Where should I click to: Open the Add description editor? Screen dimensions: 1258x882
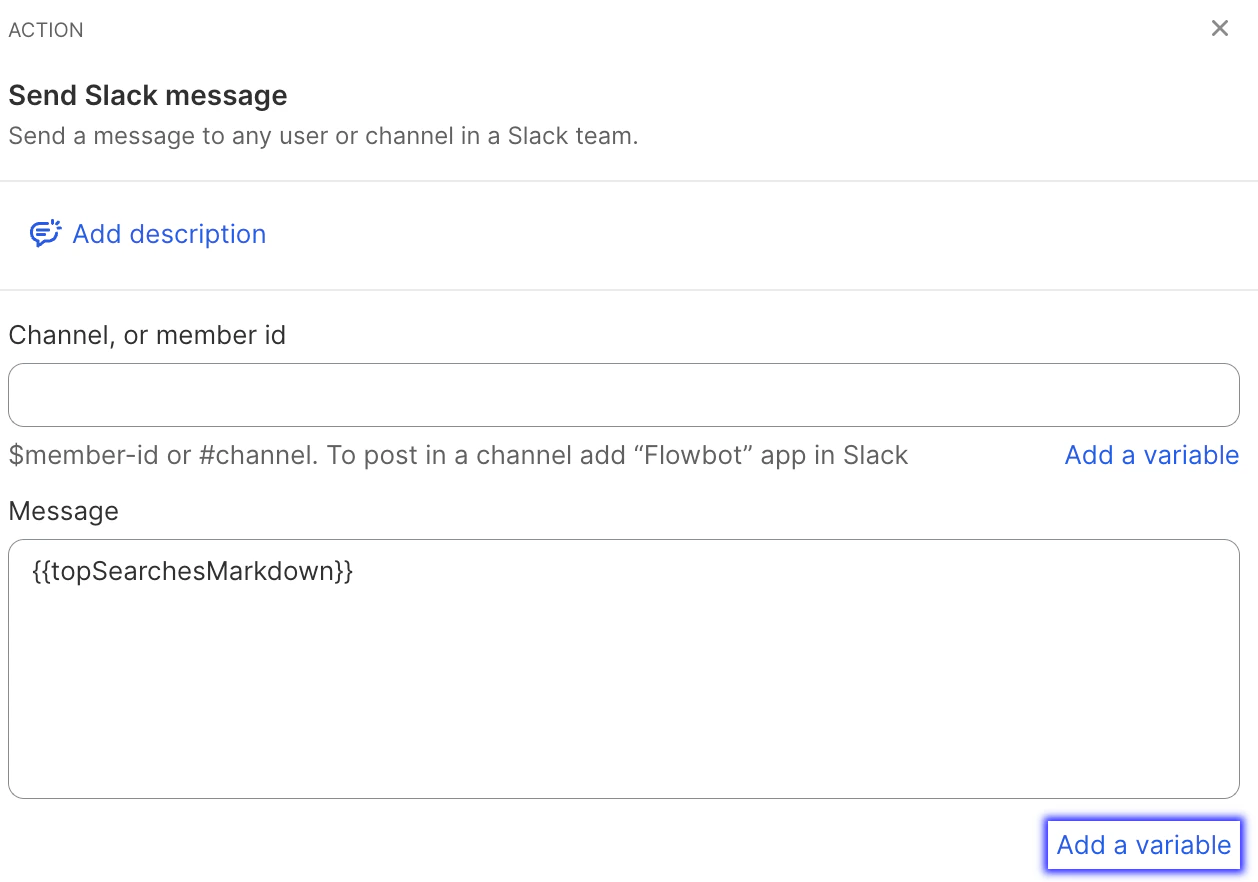(x=168, y=233)
